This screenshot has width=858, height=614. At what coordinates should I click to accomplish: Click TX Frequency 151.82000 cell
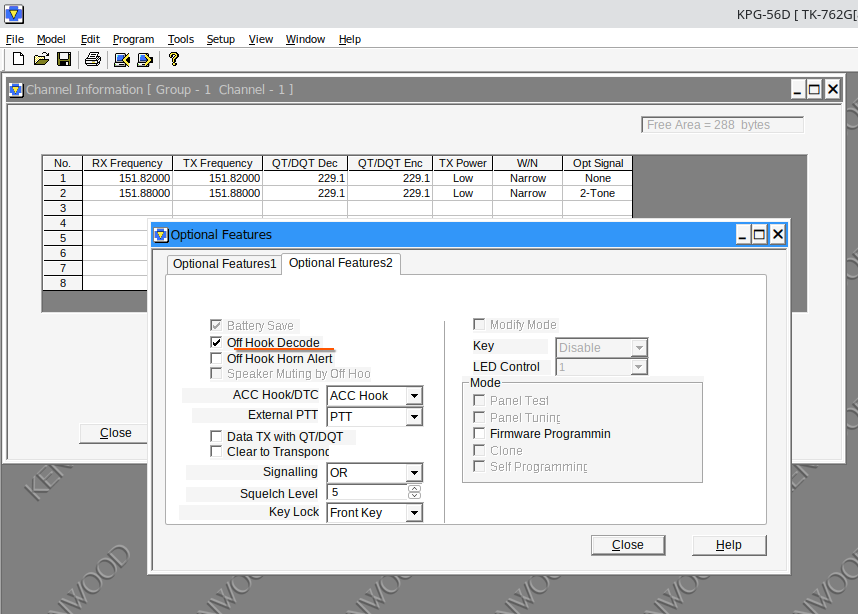[x=218, y=178]
